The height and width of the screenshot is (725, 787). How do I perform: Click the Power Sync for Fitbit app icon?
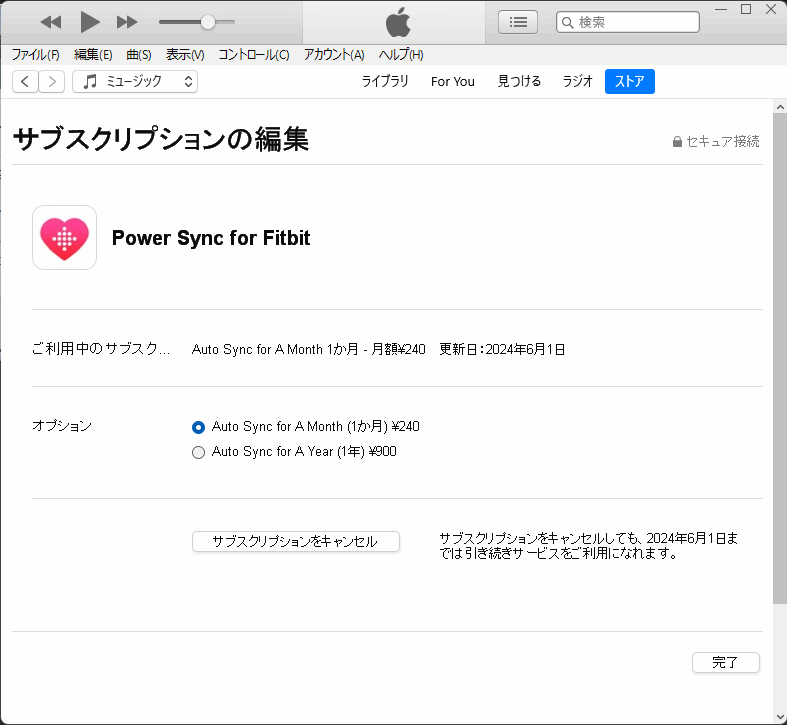click(65, 238)
